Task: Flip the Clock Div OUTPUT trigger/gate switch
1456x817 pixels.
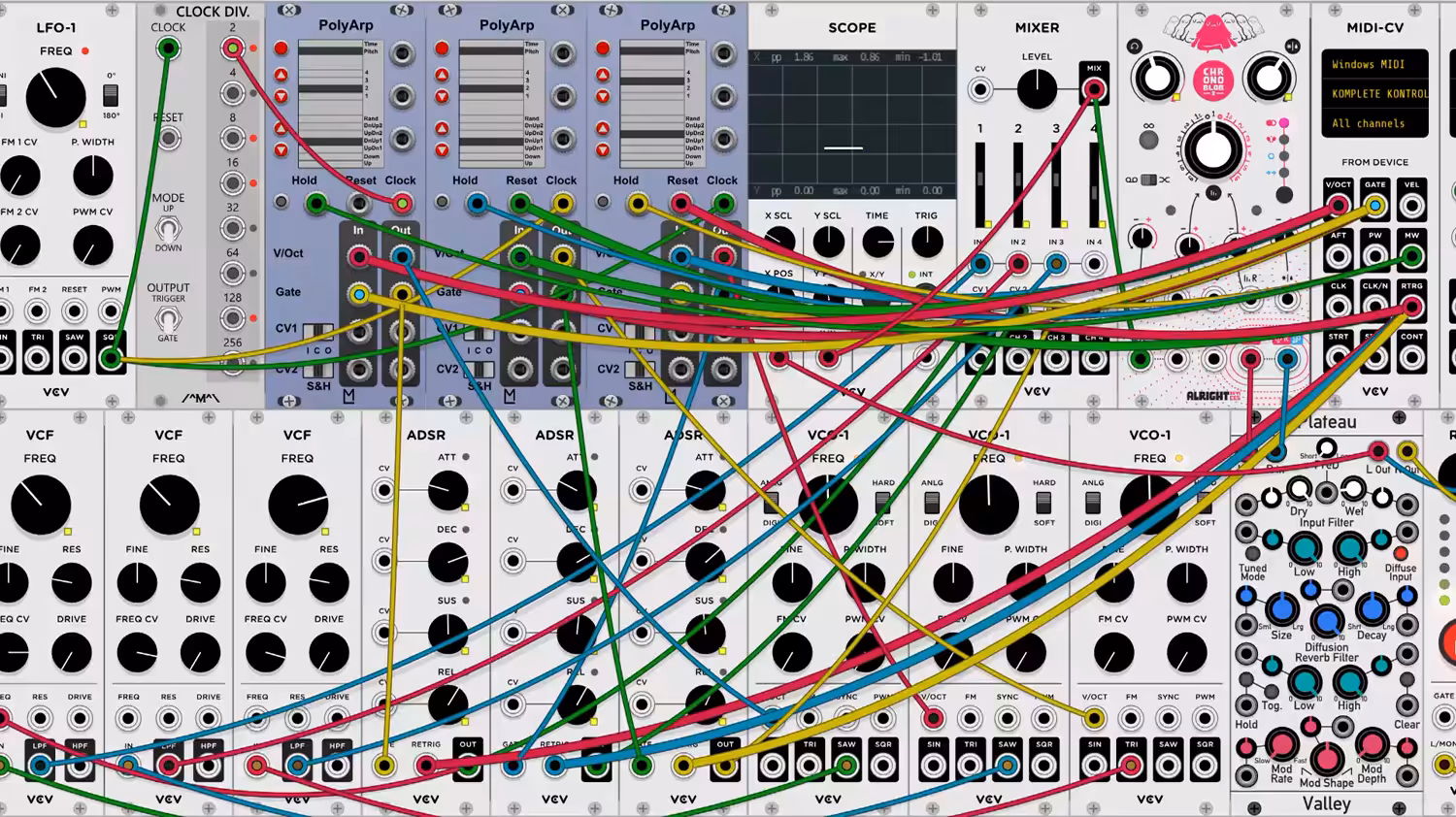Action: coord(168,318)
